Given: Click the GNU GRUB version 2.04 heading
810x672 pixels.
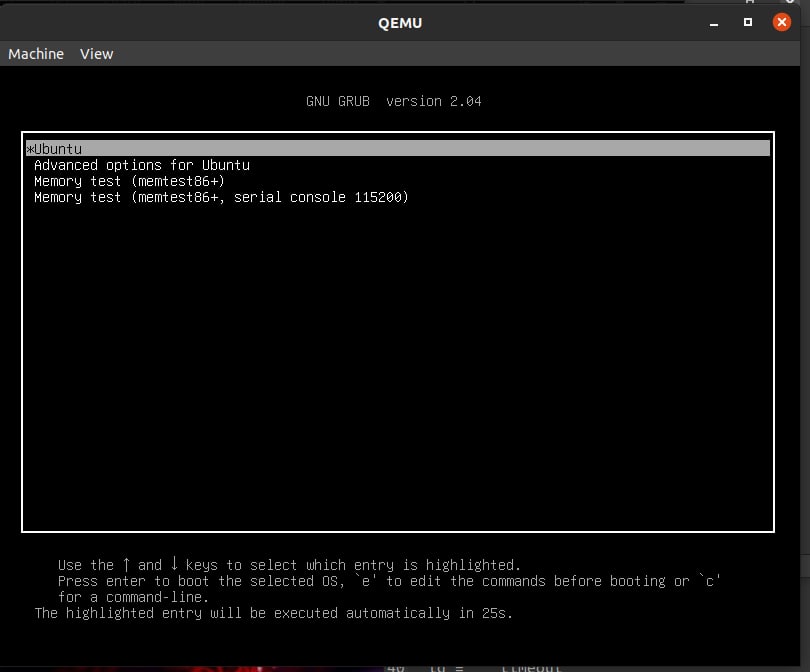Looking at the screenshot, I should click(x=394, y=101).
